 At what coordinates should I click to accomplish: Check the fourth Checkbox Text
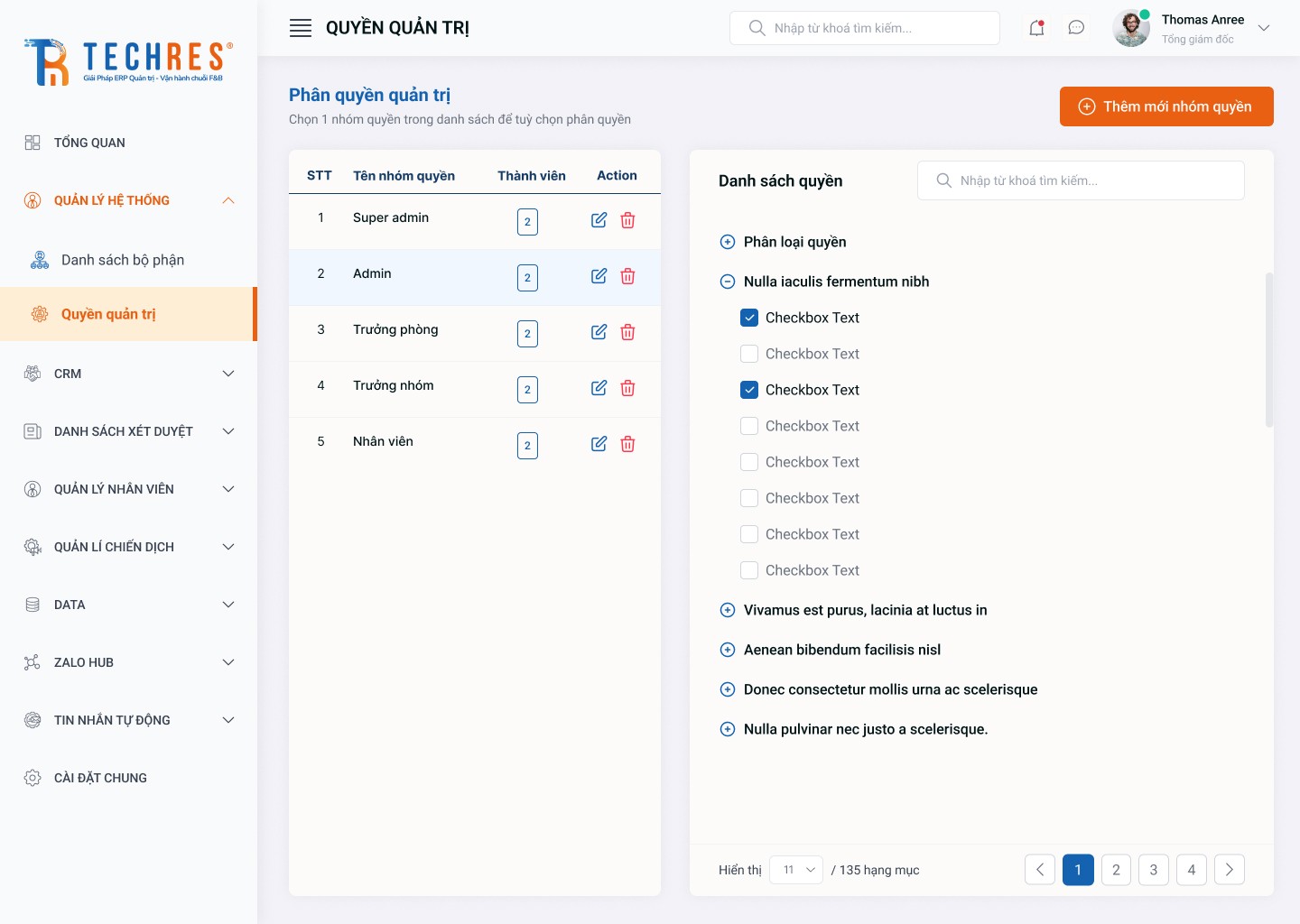749,426
